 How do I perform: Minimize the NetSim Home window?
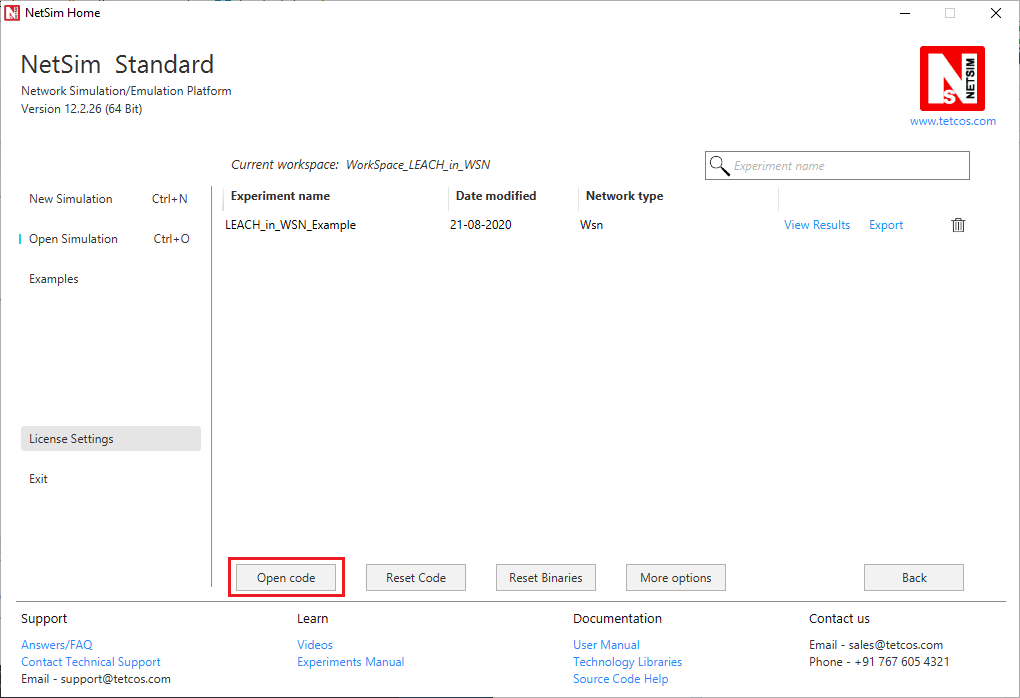[x=905, y=13]
